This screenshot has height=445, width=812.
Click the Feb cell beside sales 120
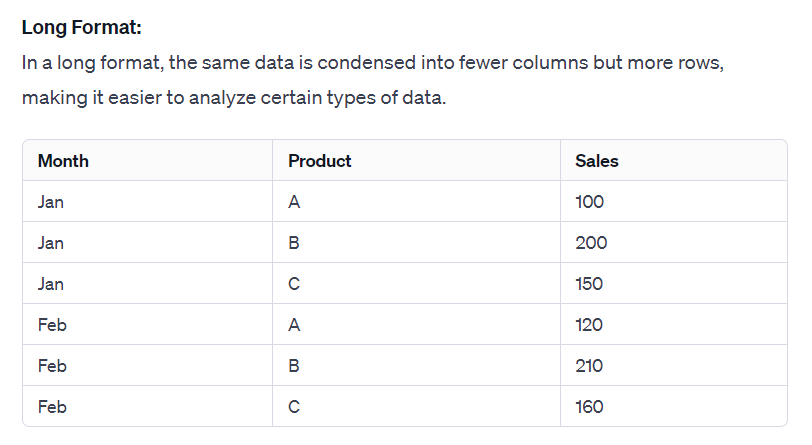52,325
